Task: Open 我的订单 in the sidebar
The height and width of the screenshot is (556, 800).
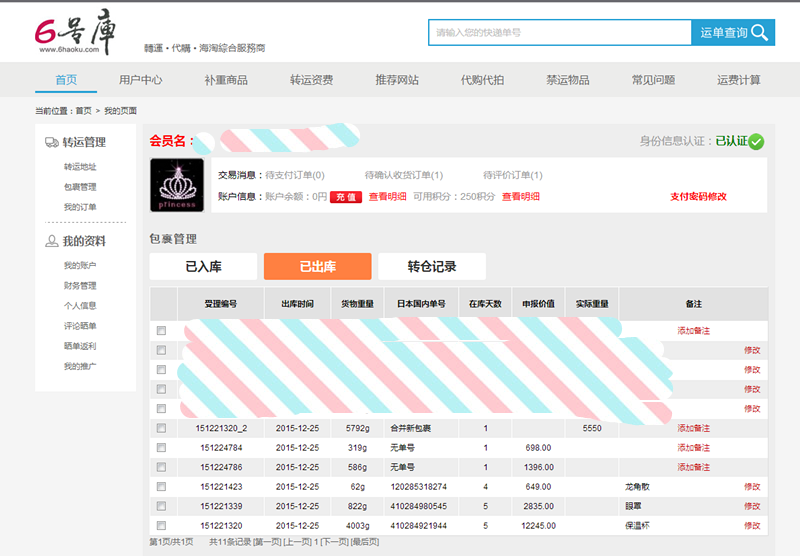Action: pyautogui.click(x=80, y=207)
